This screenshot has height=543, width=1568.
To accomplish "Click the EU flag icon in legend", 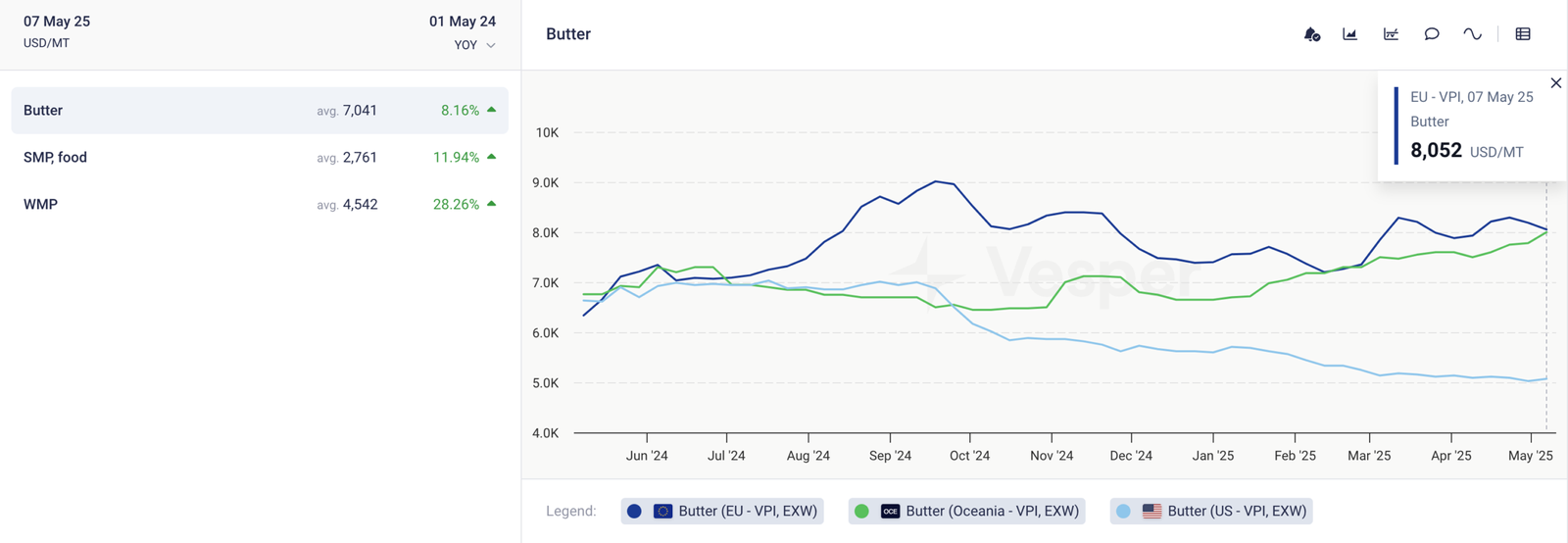I will tap(662, 512).
